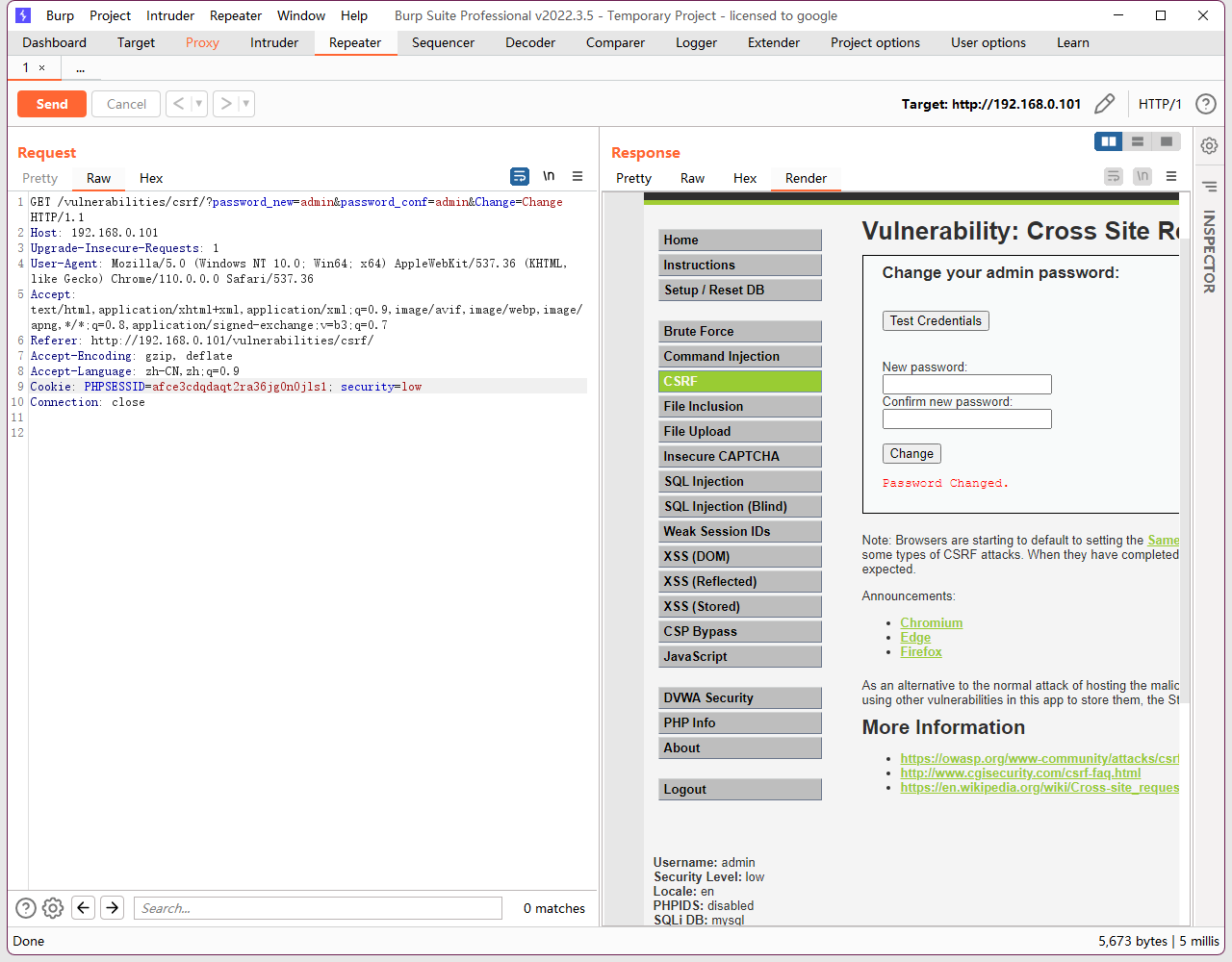
Task: Open Request panel hamburger options menu
Action: pyautogui.click(x=577, y=176)
